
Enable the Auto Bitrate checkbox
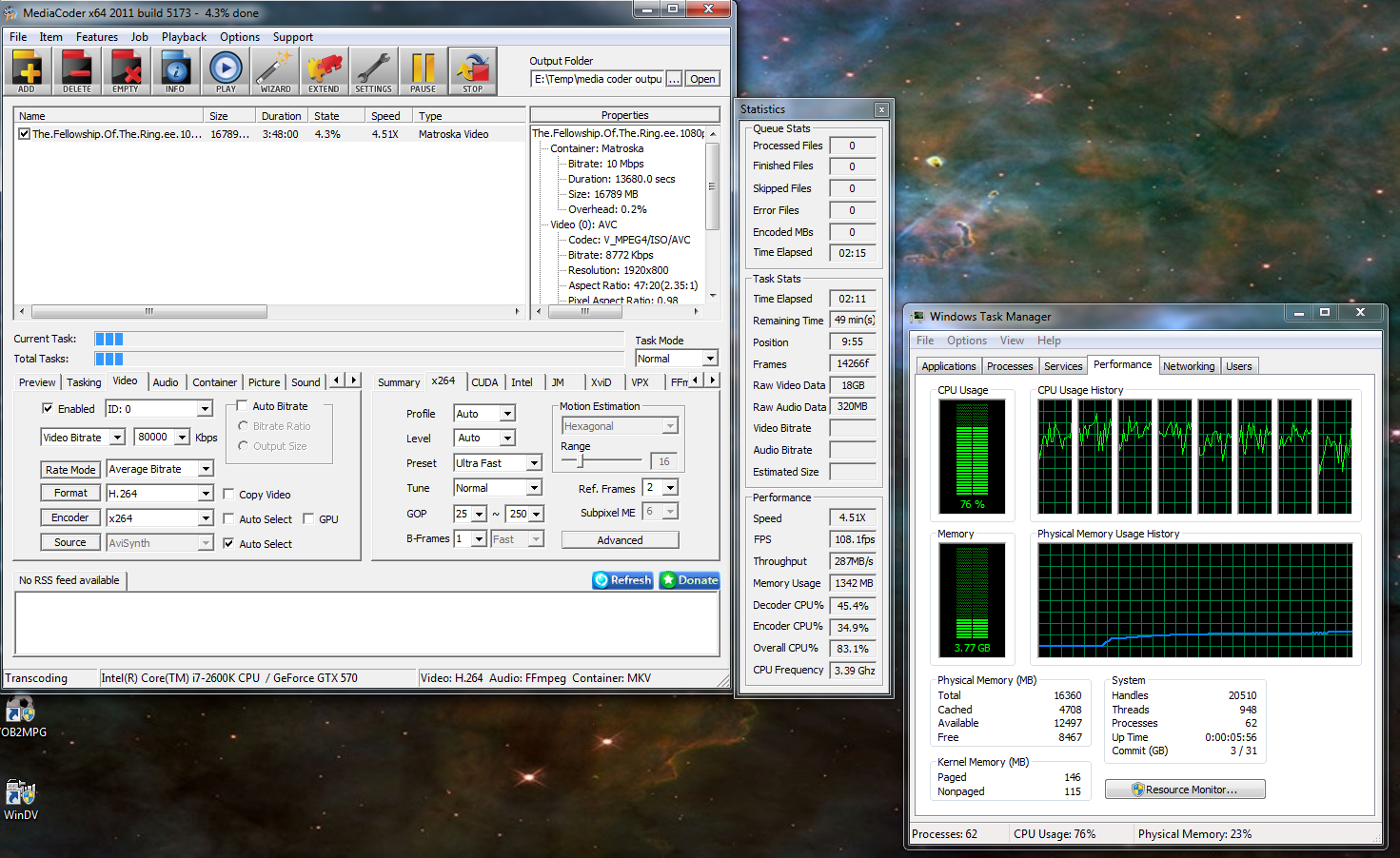[243, 406]
